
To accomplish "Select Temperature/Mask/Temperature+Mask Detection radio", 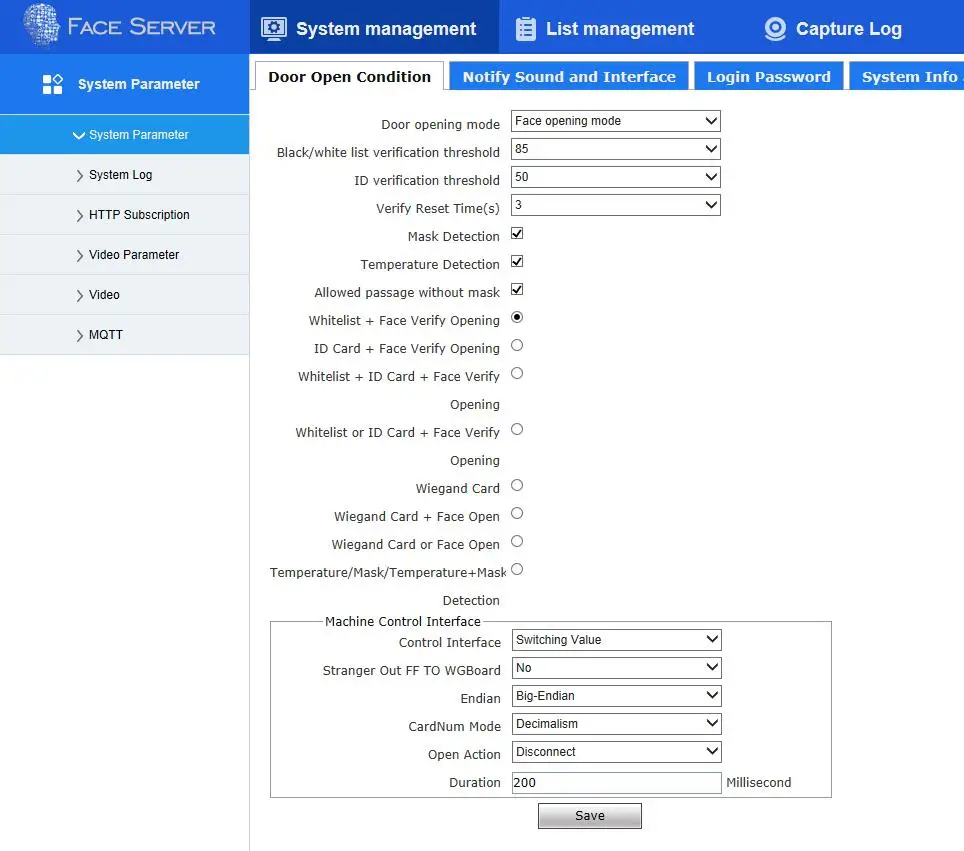I will click(517, 569).
